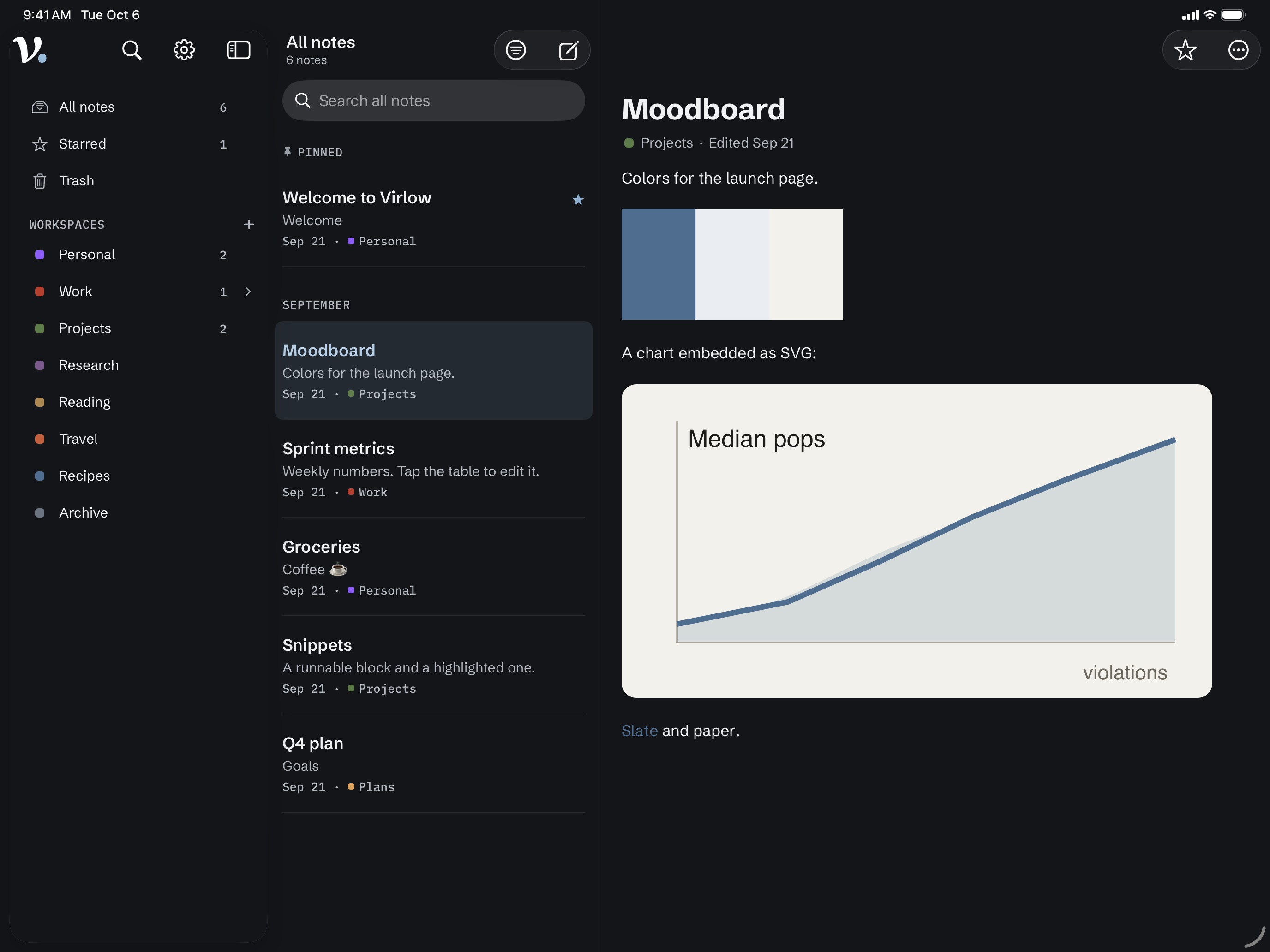Image resolution: width=1270 pixels, height=952 pixels.
Task: Open the filter/sort notes icon
Action: 515,50
